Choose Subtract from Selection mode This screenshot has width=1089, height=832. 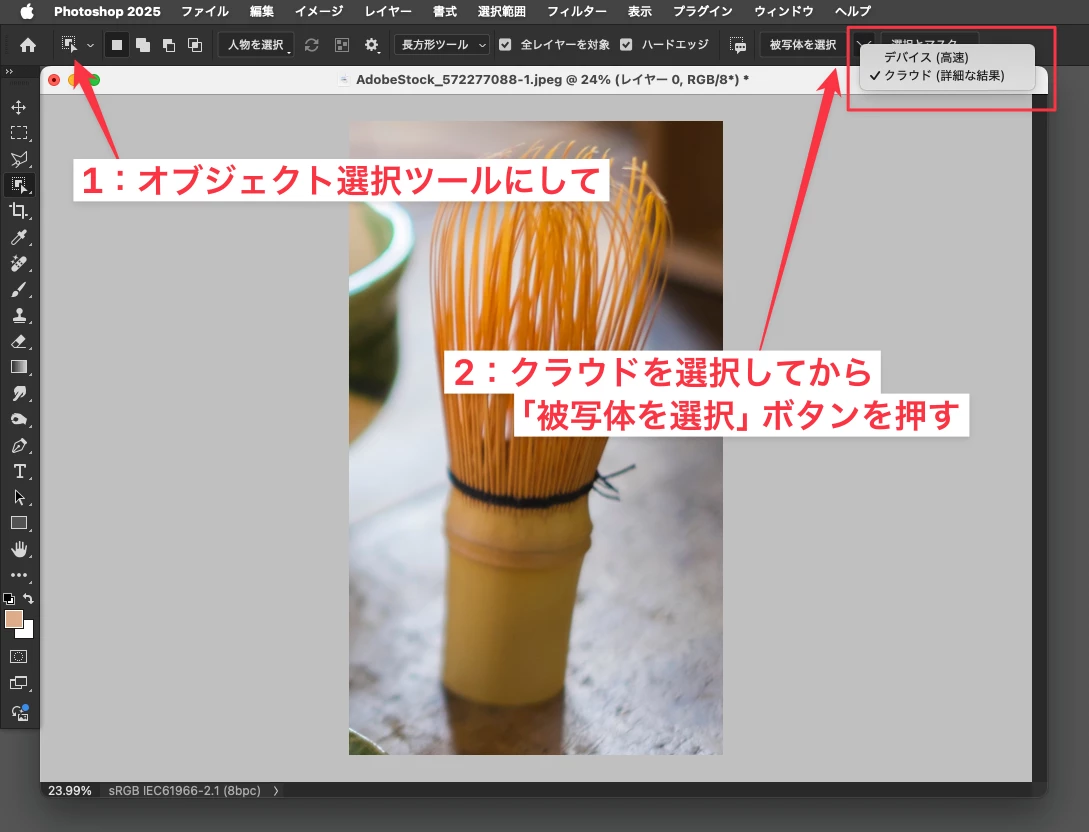coord(169,45)
